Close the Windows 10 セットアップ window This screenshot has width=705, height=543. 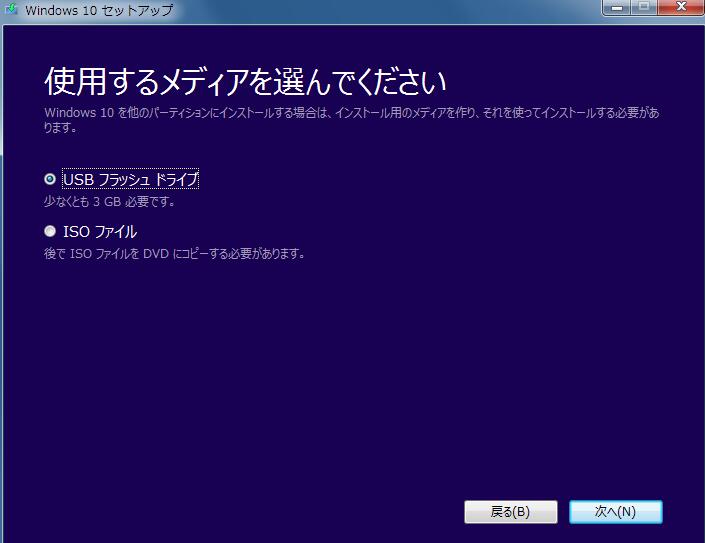pos(681,7)
